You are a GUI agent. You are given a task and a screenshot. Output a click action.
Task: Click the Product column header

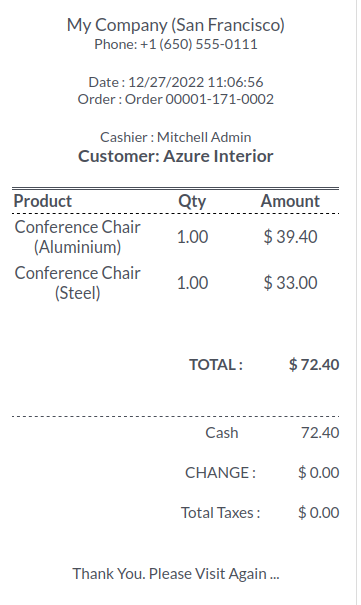(x=43, y=201)
